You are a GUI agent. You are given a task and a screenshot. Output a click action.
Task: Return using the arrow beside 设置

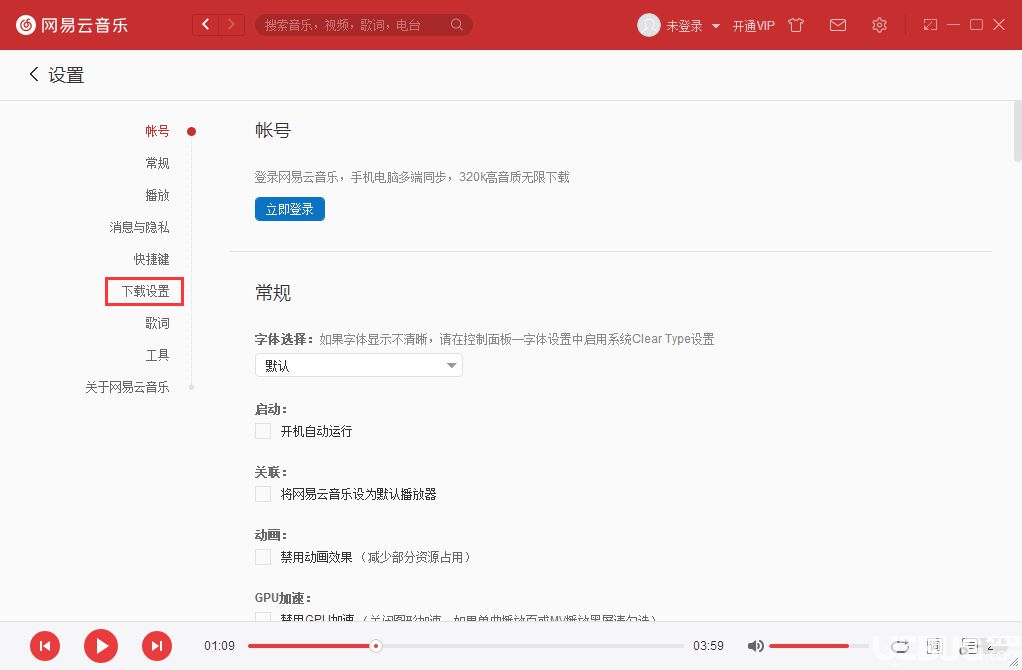pos(34,74)
